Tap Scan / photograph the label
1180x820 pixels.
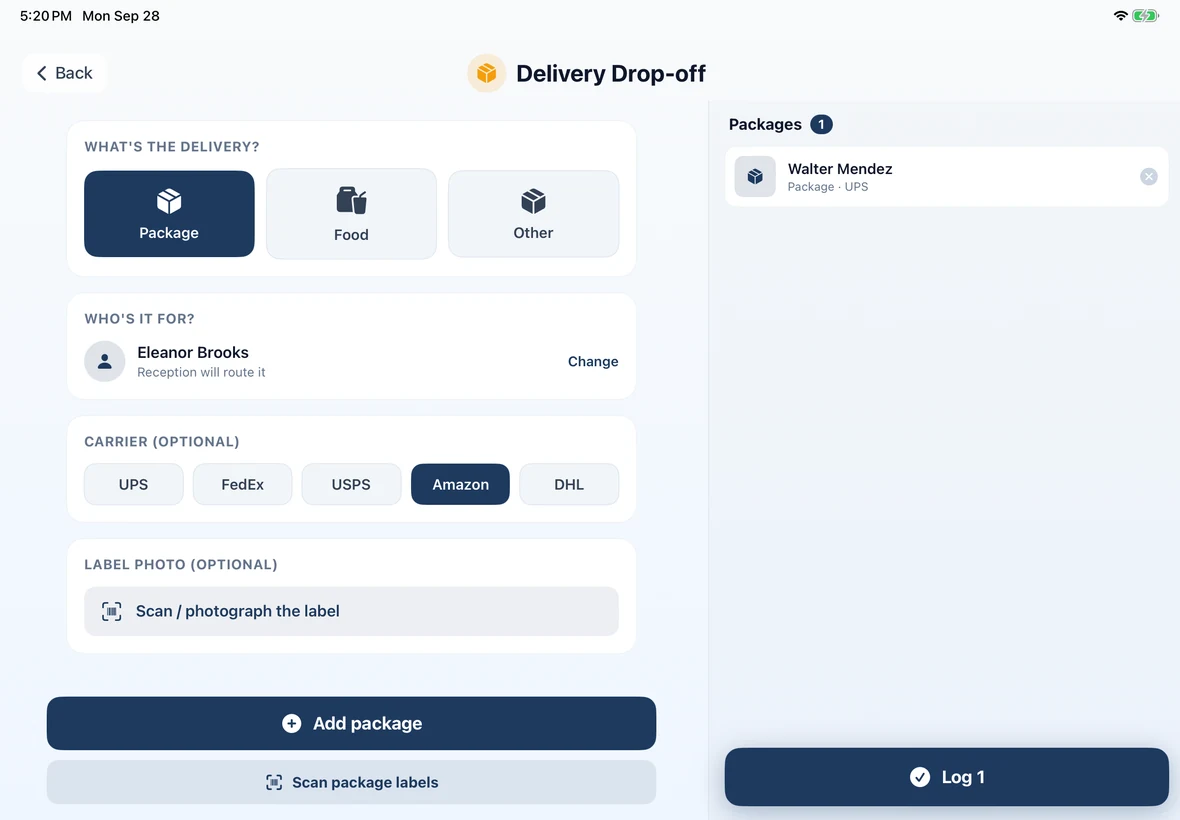pyautogui.click(x=351, y=611)
